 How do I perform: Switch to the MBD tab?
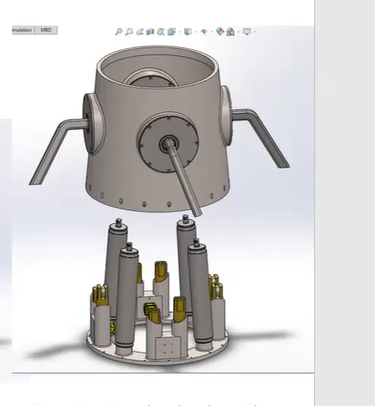[x=46, y=30]
